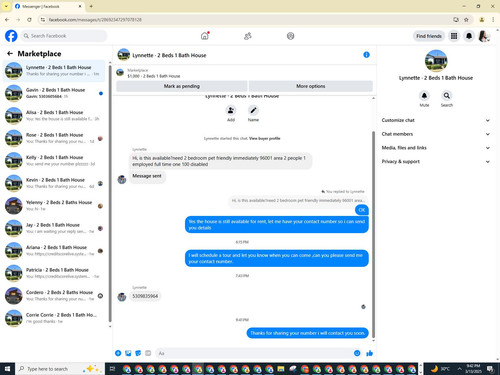This screenshot has width=500, height=375.
Task: Open Alisa - 2 Beds 1 Bath House chat
Action: pyautogui.click(x=54, y=116)
